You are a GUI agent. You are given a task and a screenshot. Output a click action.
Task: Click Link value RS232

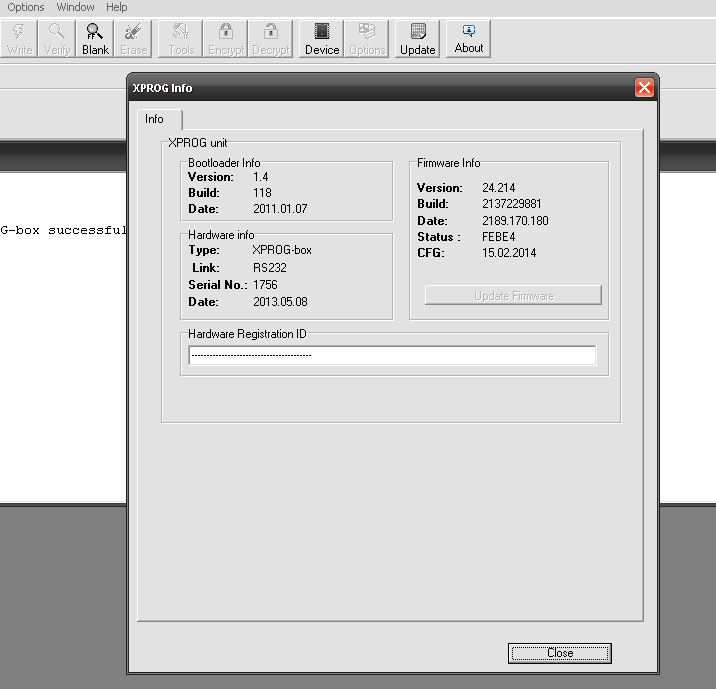[x=269, y=268]
